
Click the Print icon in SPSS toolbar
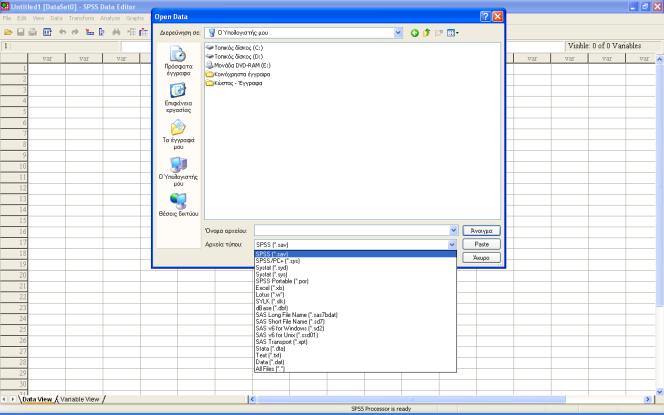(x=33, y=32)
